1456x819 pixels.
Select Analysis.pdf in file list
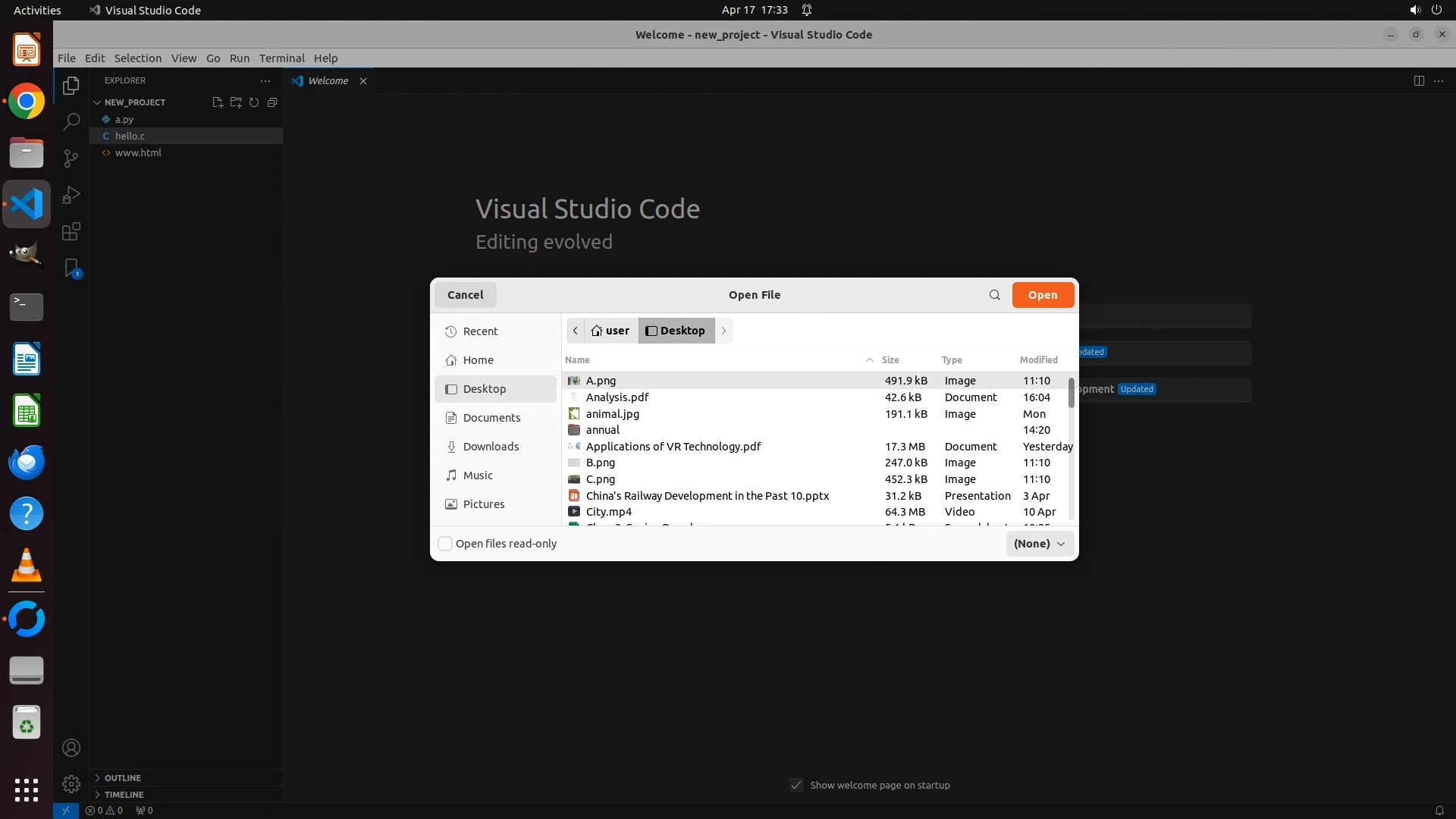coord(617,397)
